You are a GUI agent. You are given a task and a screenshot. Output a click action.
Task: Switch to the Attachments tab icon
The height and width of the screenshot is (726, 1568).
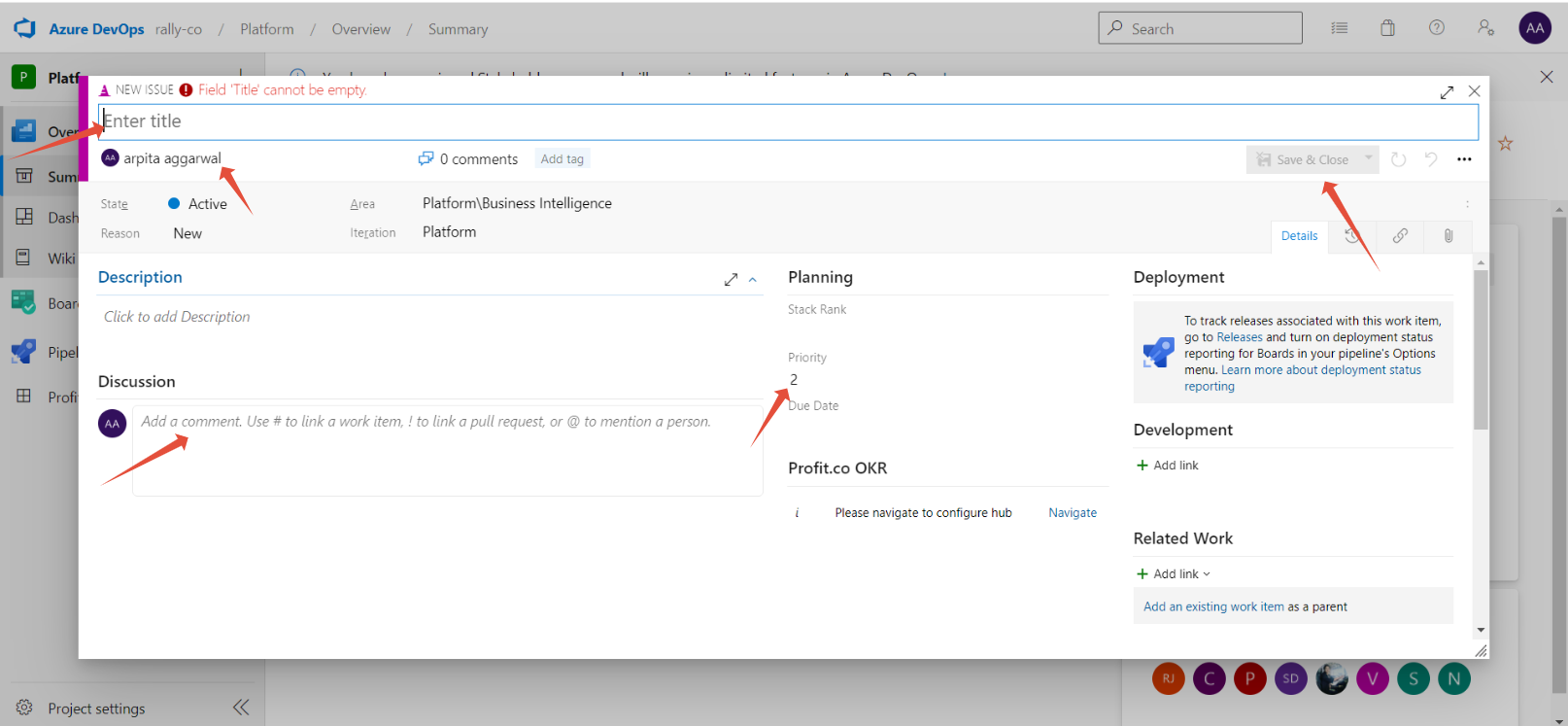pyautogui.click(x=1449, y=236)
